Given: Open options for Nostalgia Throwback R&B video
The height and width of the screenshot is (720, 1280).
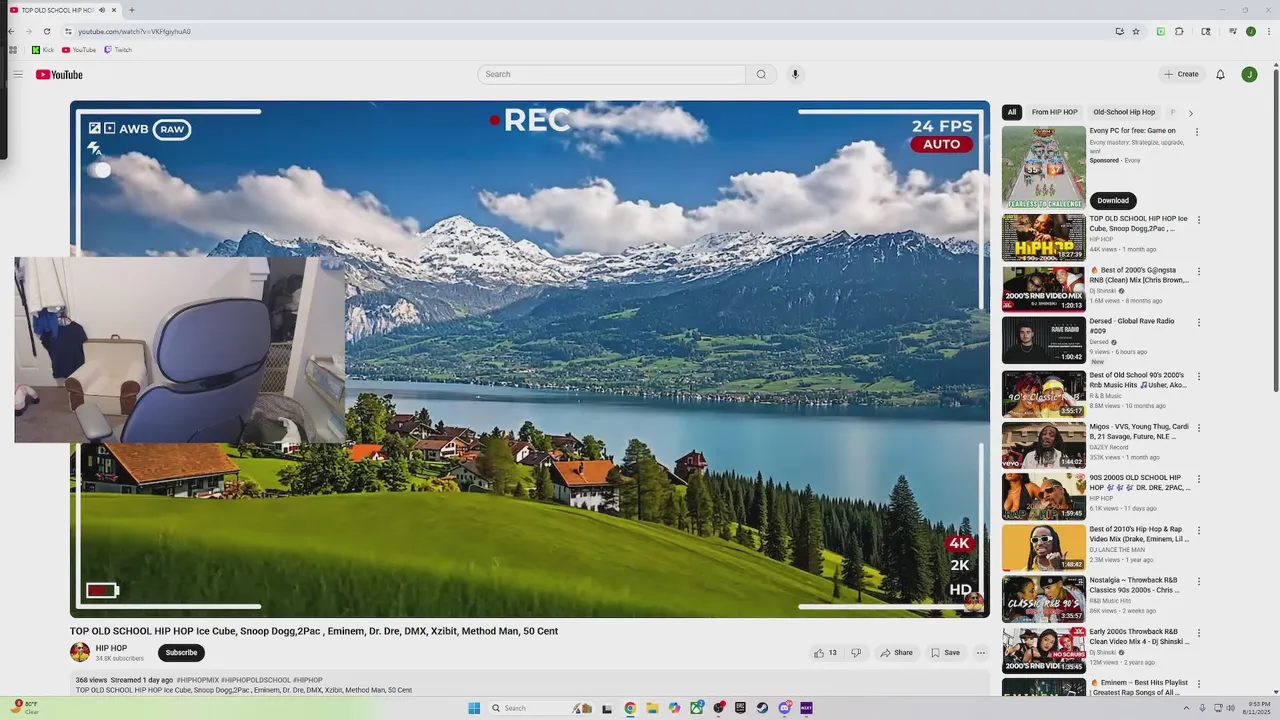Looking at the screenshot, I should click(x=1198, y=581).
